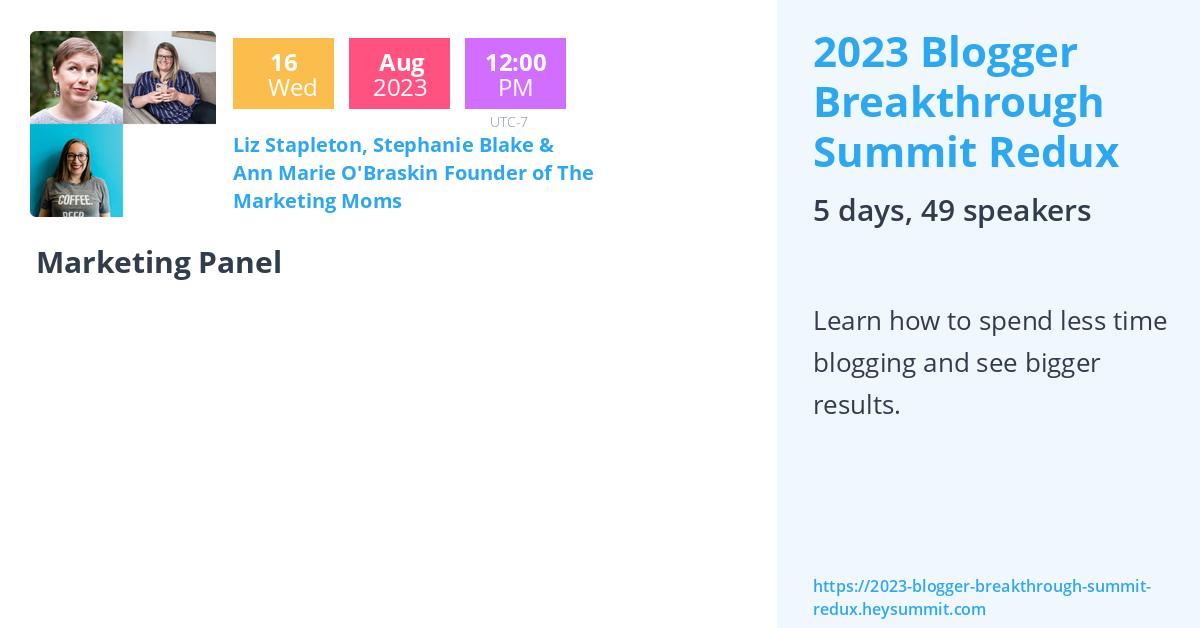Click the 2023 Blogger Breakthrough Summit Redux heading
This screenshot has height=628, width=1200.
pyautogui.click(x=965, y=102)
